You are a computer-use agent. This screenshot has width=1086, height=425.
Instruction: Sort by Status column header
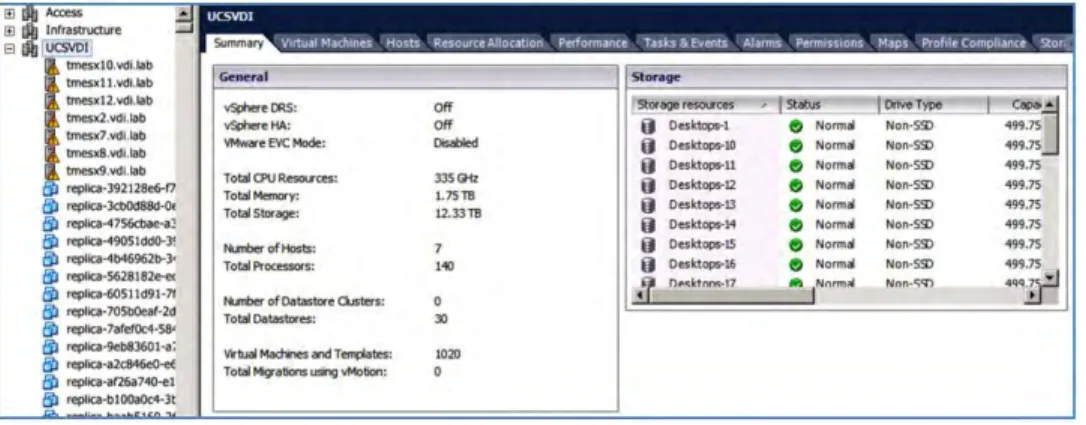829,105
